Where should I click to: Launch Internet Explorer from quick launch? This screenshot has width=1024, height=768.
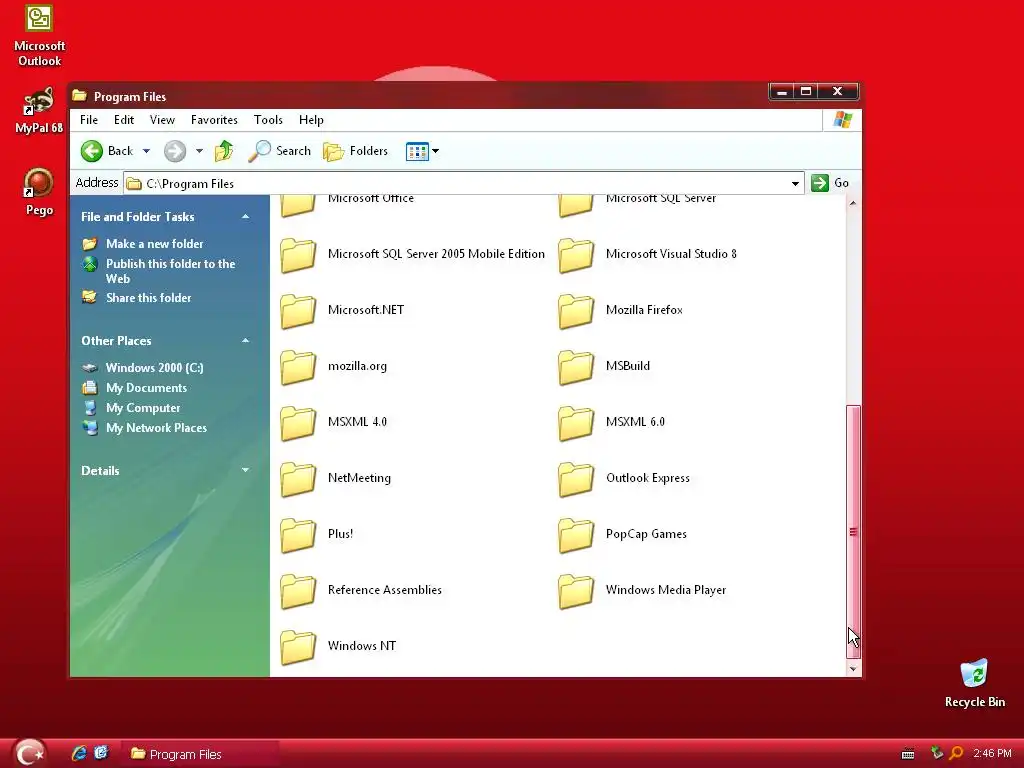(79, 753)
